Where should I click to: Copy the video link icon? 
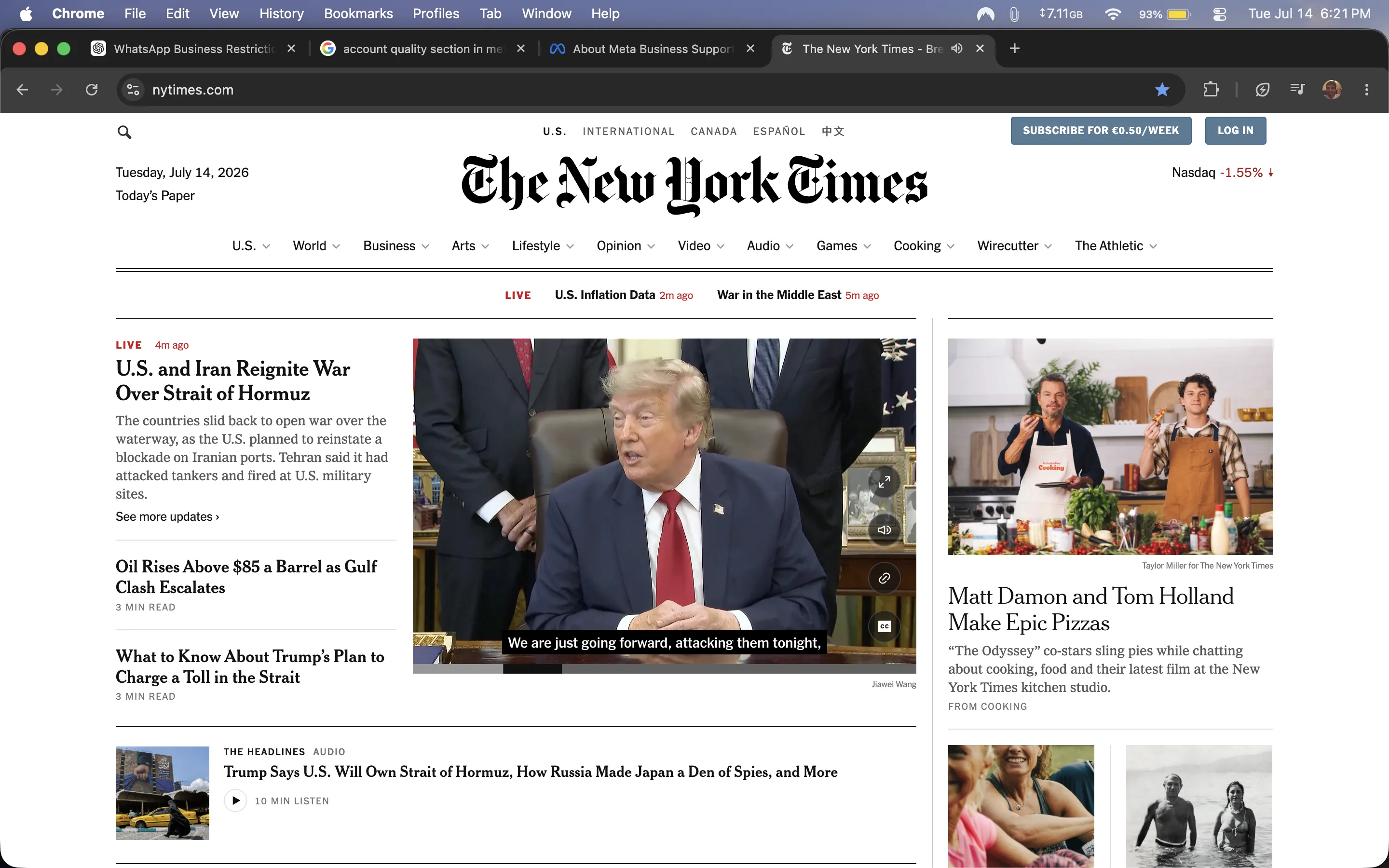pyautogui.click(x=884, y=578)
